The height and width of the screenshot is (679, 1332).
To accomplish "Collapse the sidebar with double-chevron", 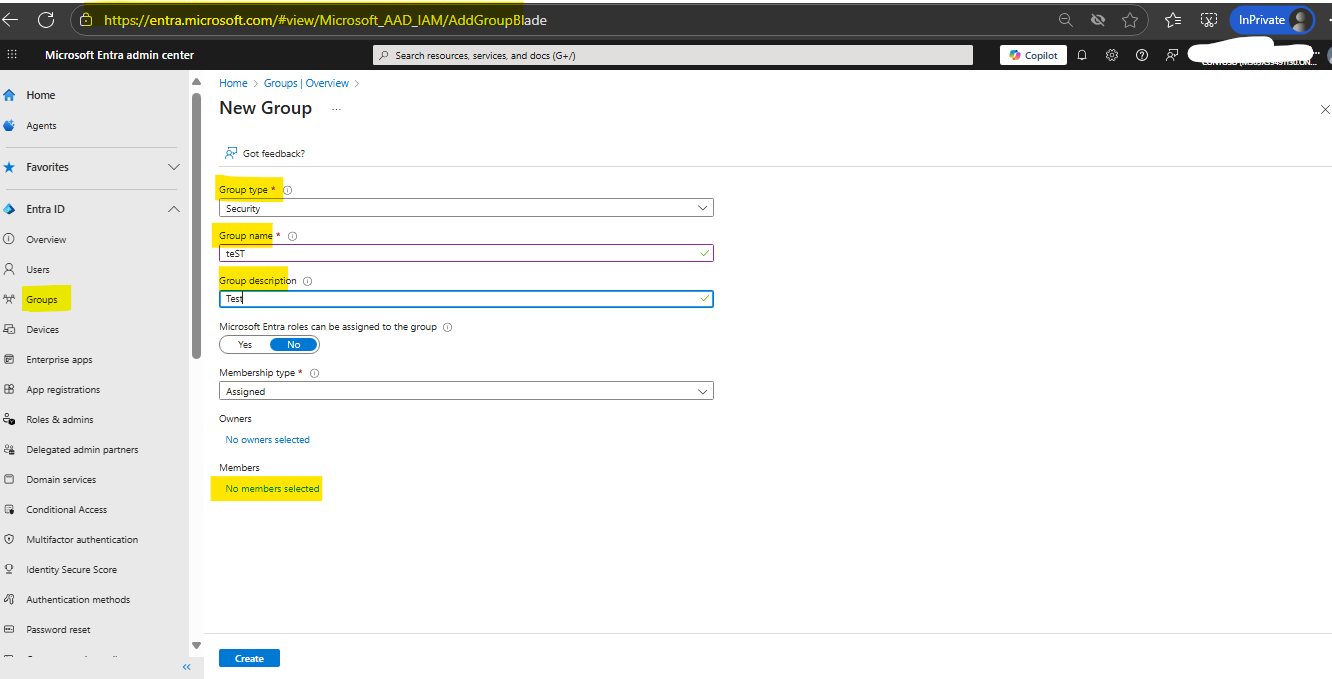I will (186, 667).
